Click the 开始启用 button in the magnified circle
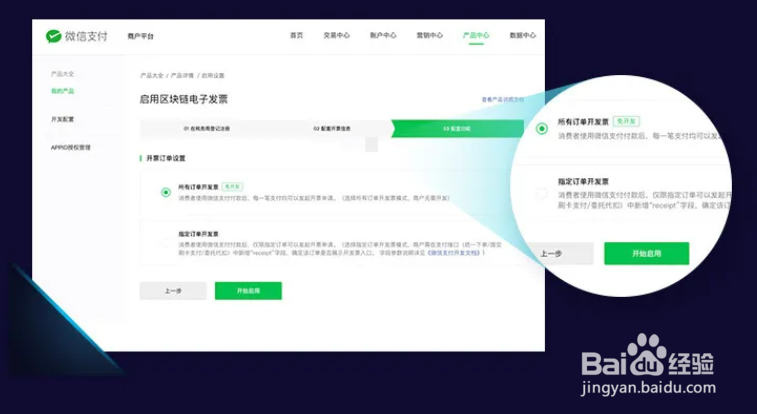Image resolution: width=757 pixels, height=414 pixels. [x=646, y=253]
